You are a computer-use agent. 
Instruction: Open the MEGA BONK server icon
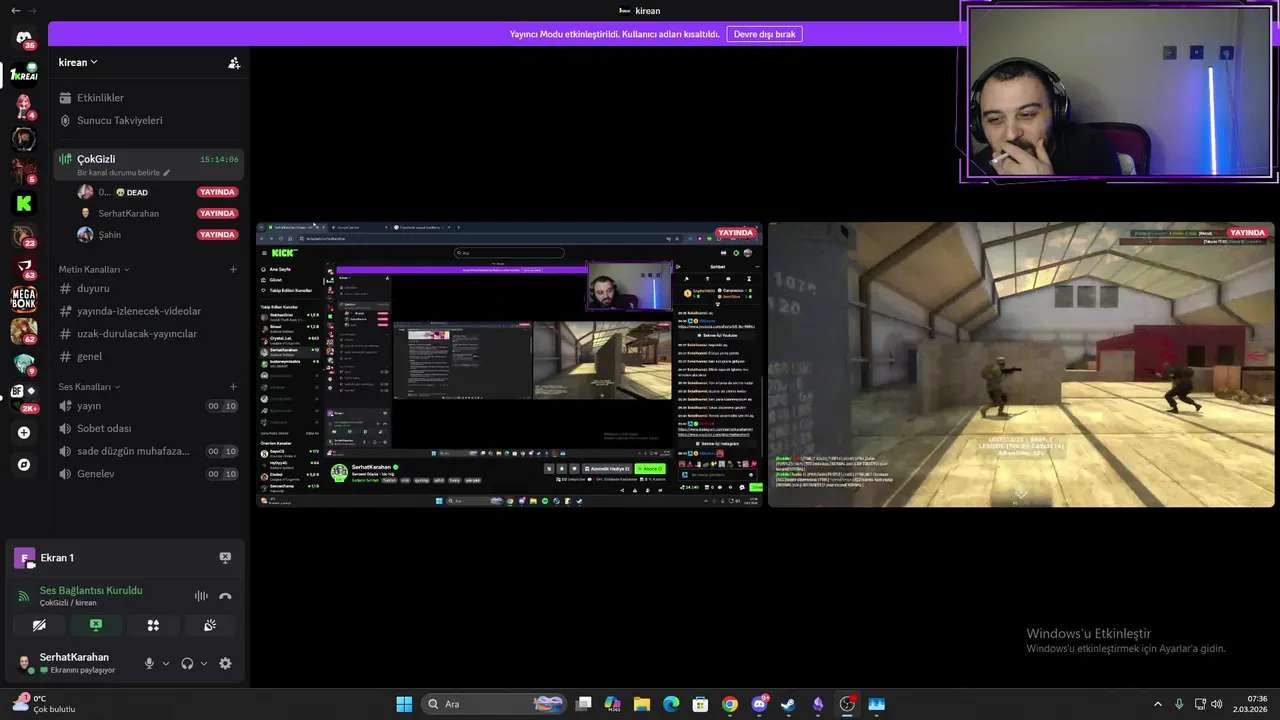pyautogui.click(x=24, y=298)
